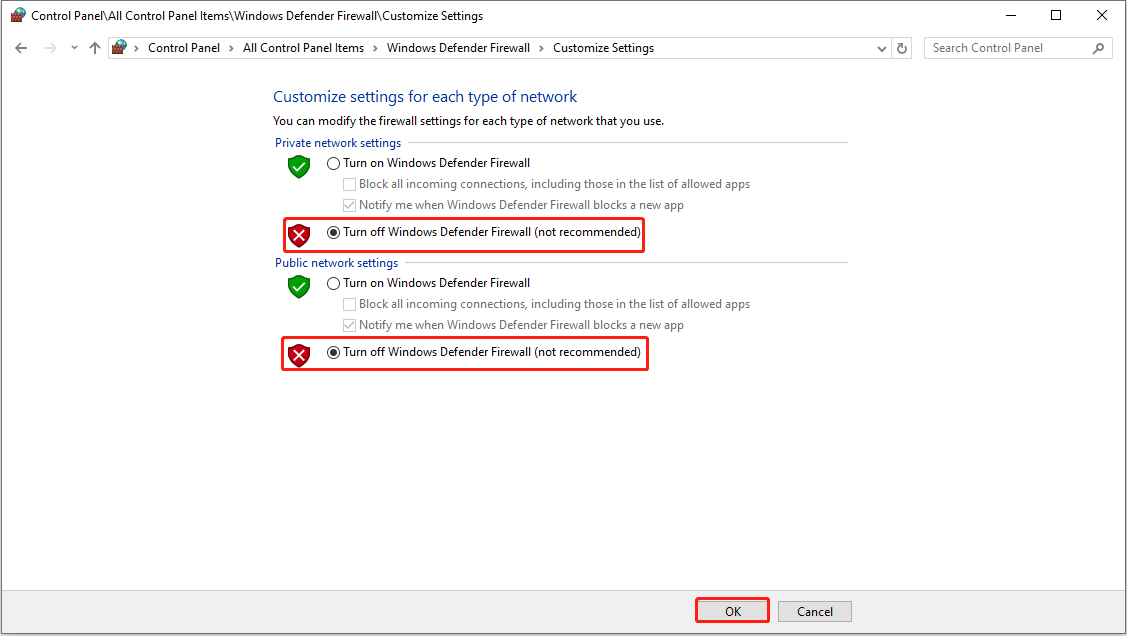This screenshot has width=1127, height=636.
Task: Check private Block all incoming connections
Action: click(x=546, y=184)
